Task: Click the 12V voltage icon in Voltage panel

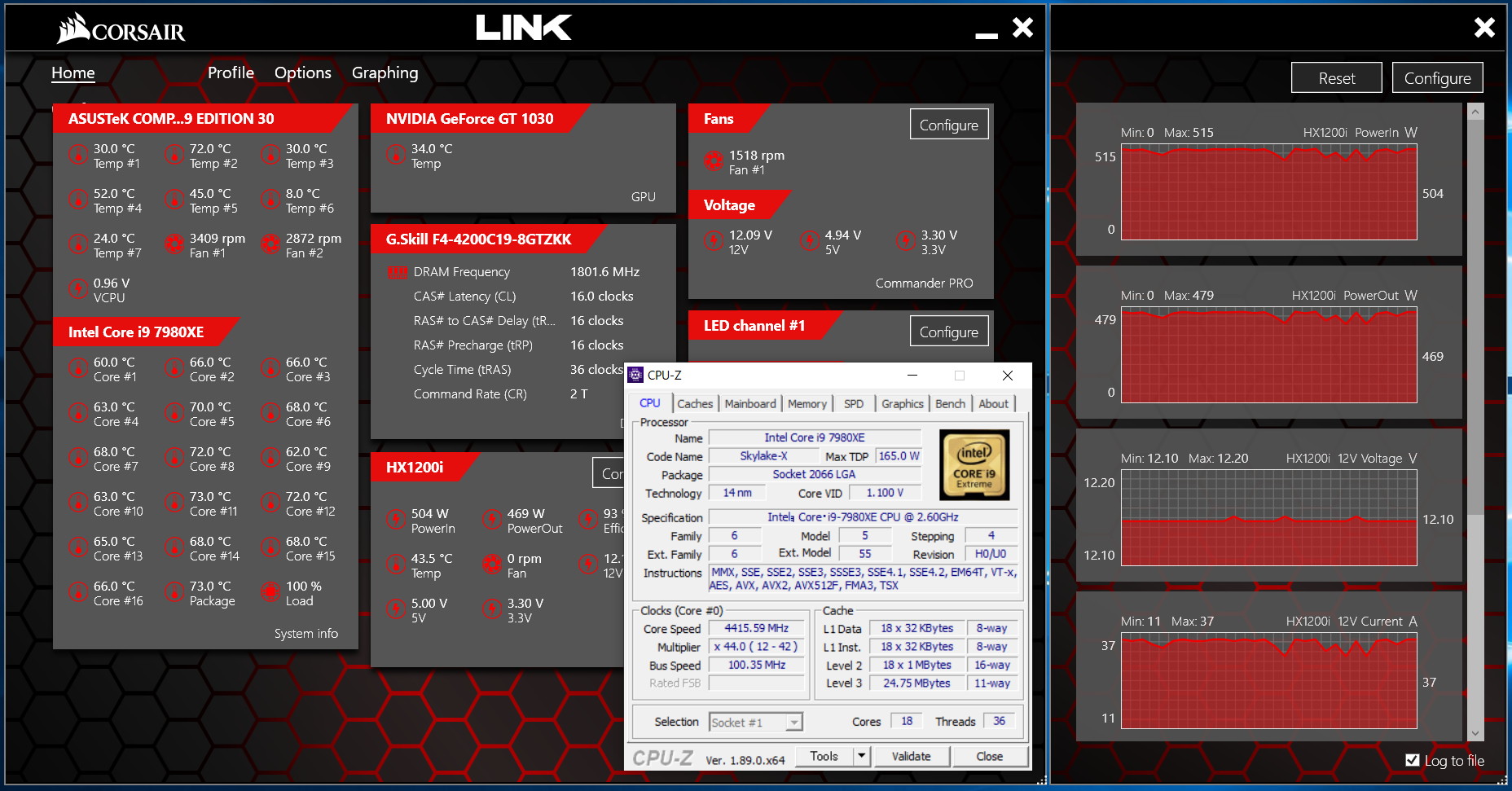Action: (x=714, y=241)
